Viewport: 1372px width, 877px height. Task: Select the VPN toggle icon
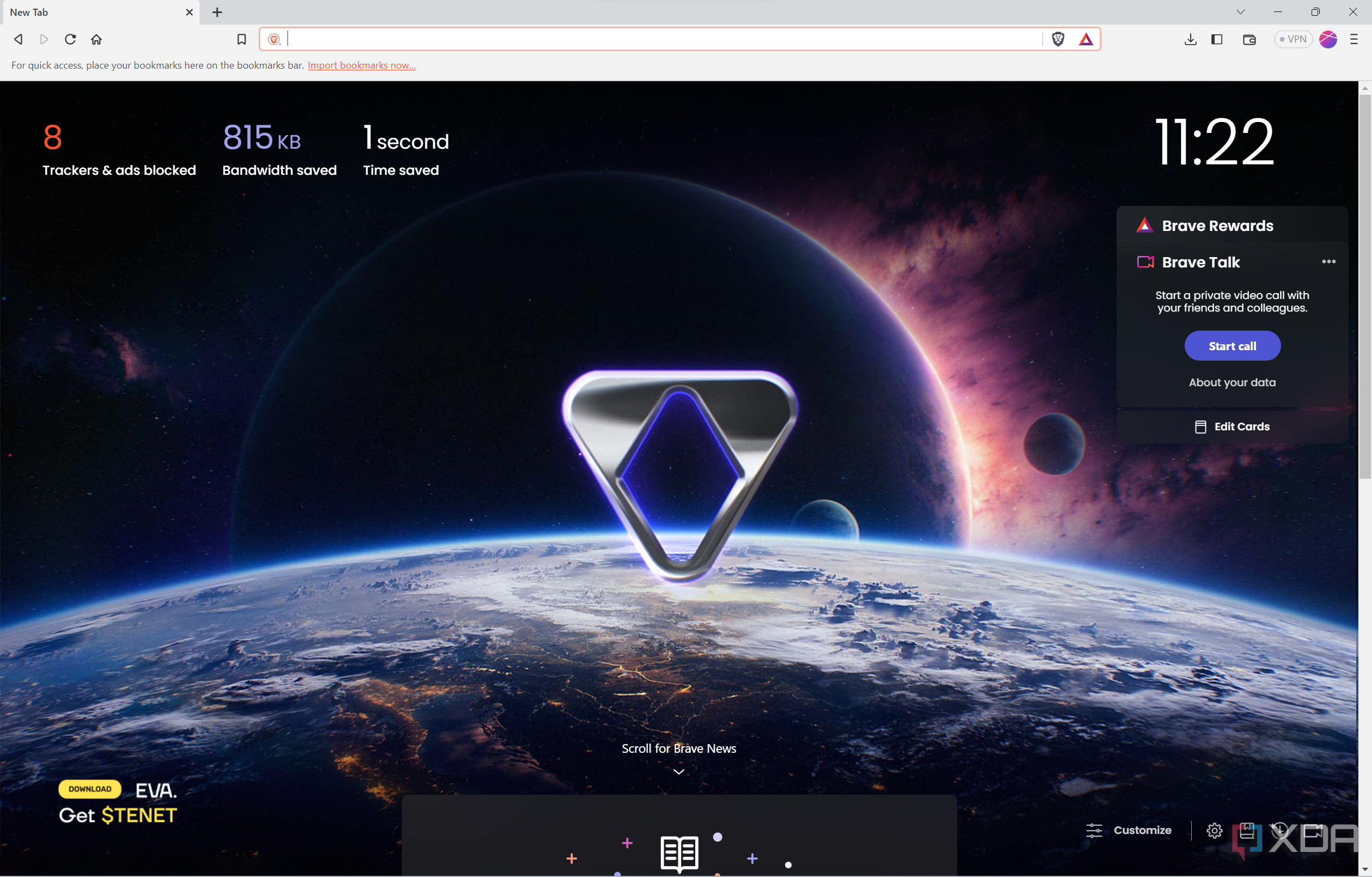[1294, 39]
